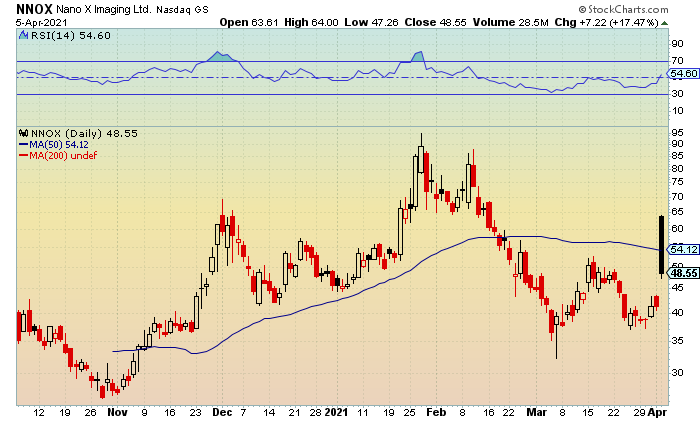Click the NNOX ticker symbol title
The image size is (700, 421).
34,9
